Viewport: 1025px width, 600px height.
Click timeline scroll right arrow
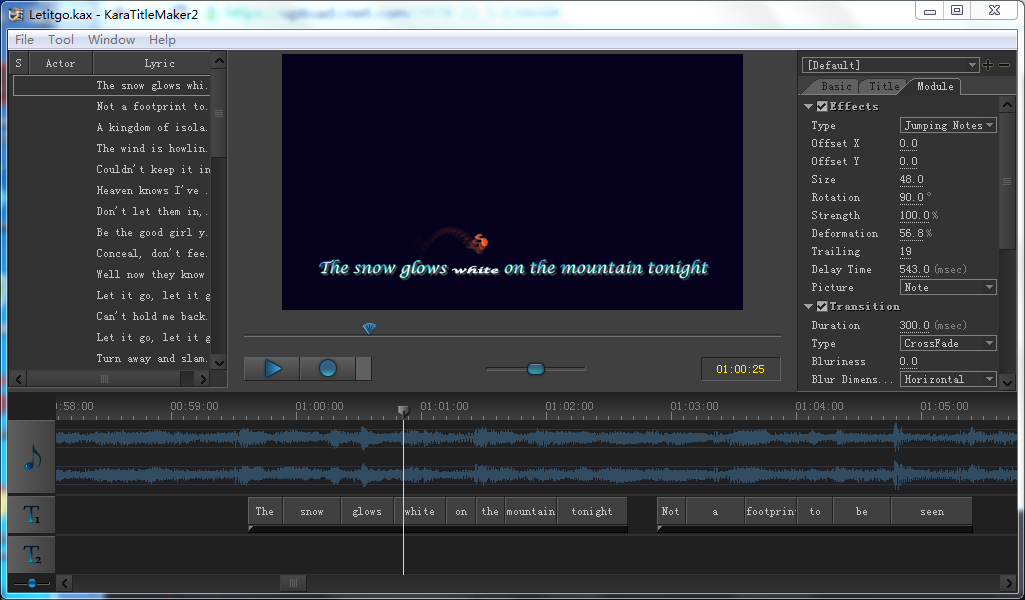(x=1008, y=583)
